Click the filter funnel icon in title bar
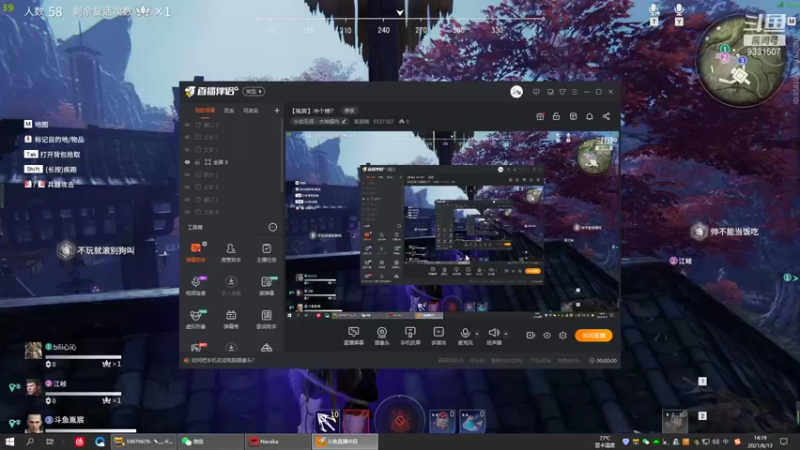This screenshot has width=800, height=450. (562, 92)
